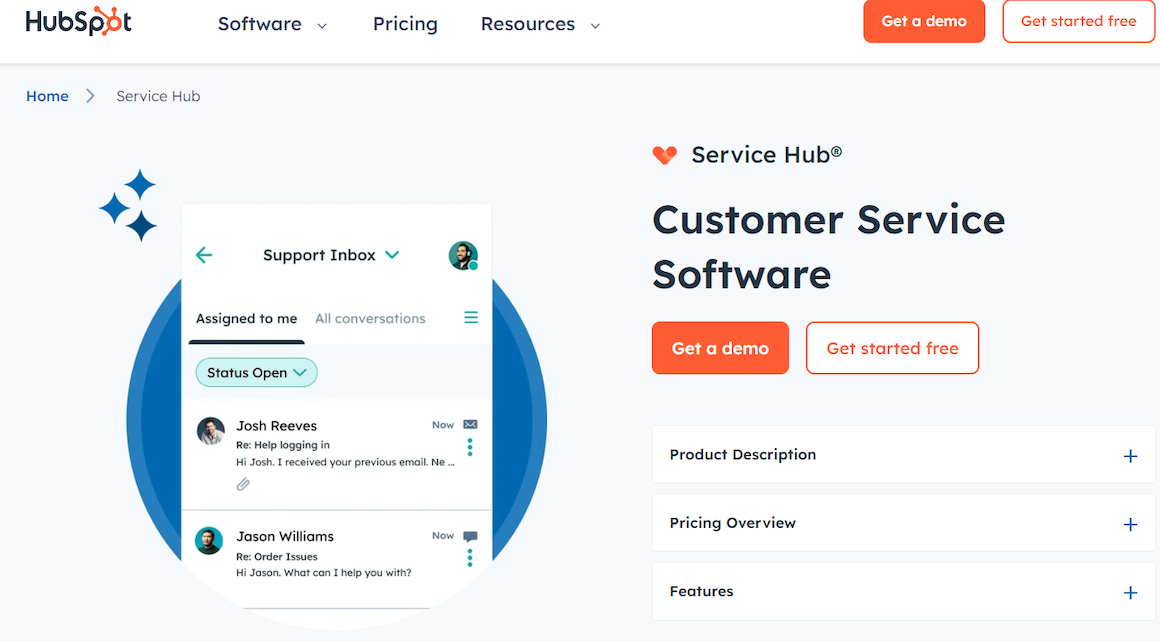Click the heart icon beside Service Hub®
Image resolution: width=1160 pixels, height=641 pixels.
click(x=665, y=155)
